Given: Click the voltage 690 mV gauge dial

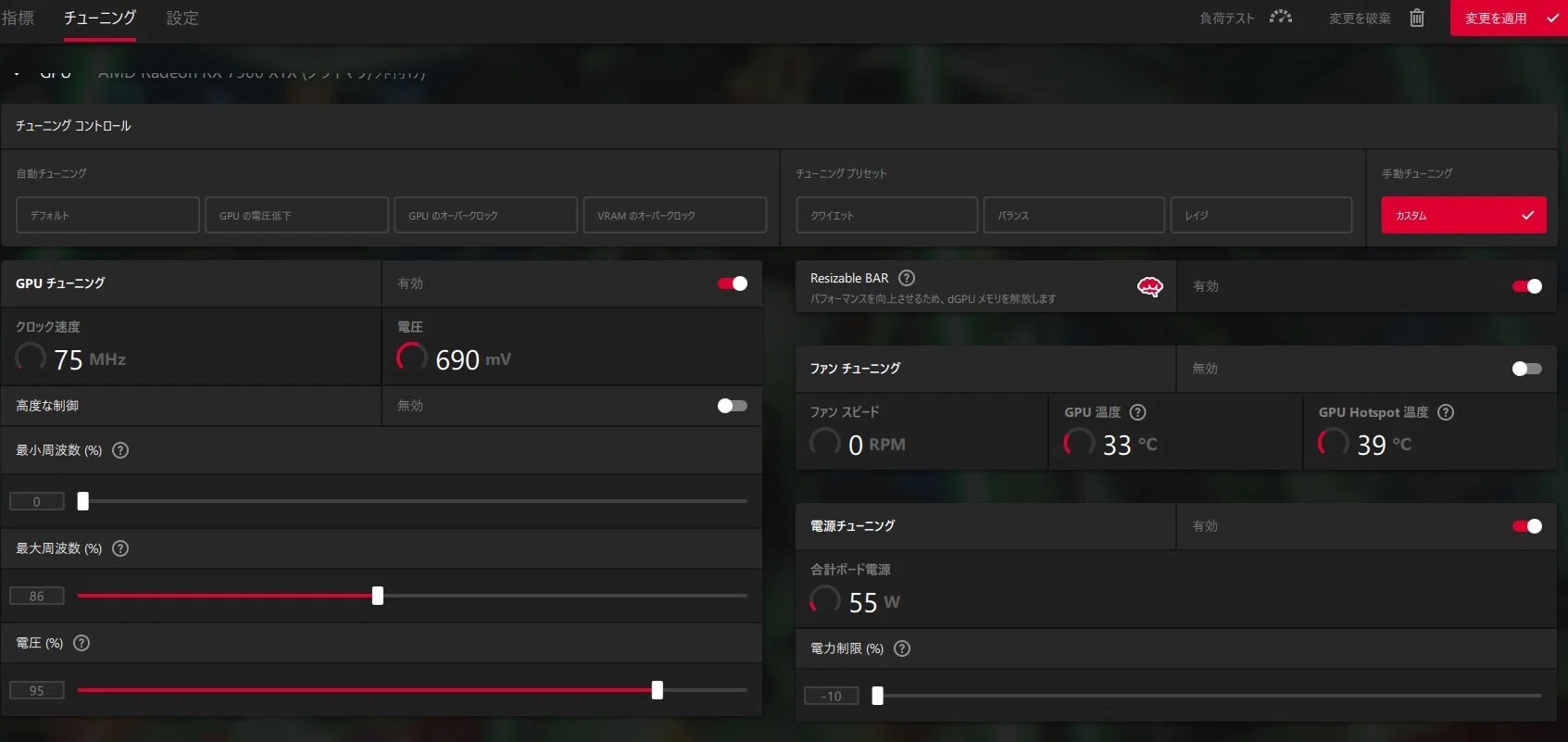Looking at the screenshot, I should pyautogui.click(x=412, y=358).
